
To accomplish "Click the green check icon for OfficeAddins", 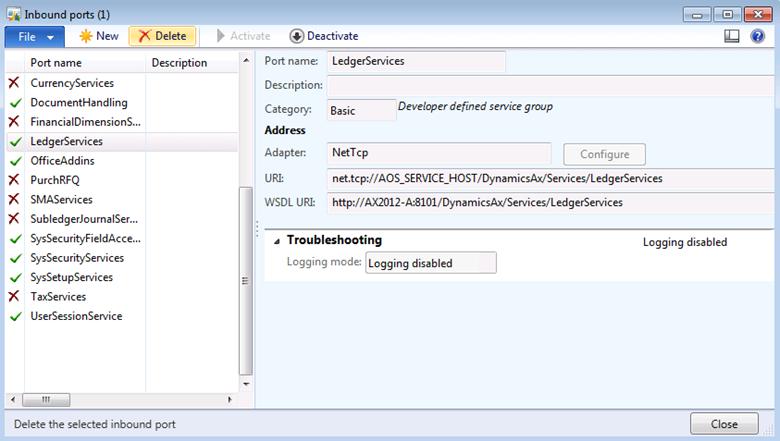I will tap(15, 161).
